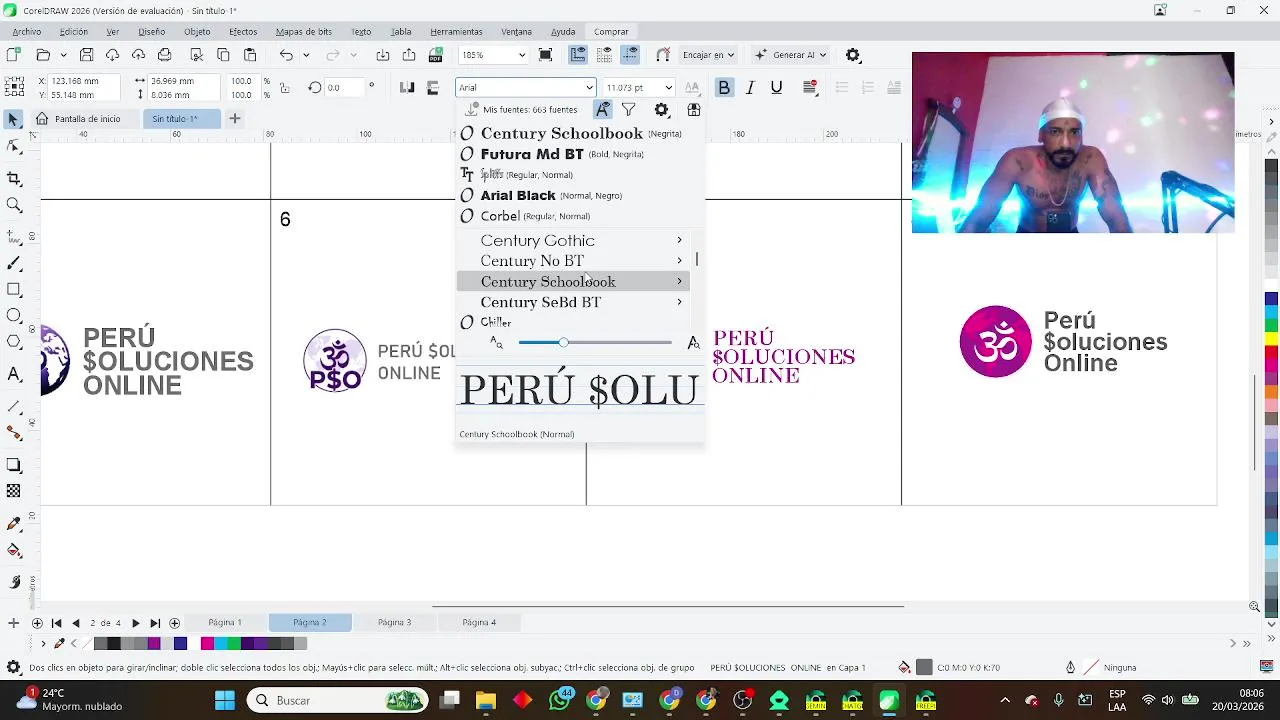Screen dimensions: 1280x720
Task: Expand Century No BT font family
Action: (679, 261)
